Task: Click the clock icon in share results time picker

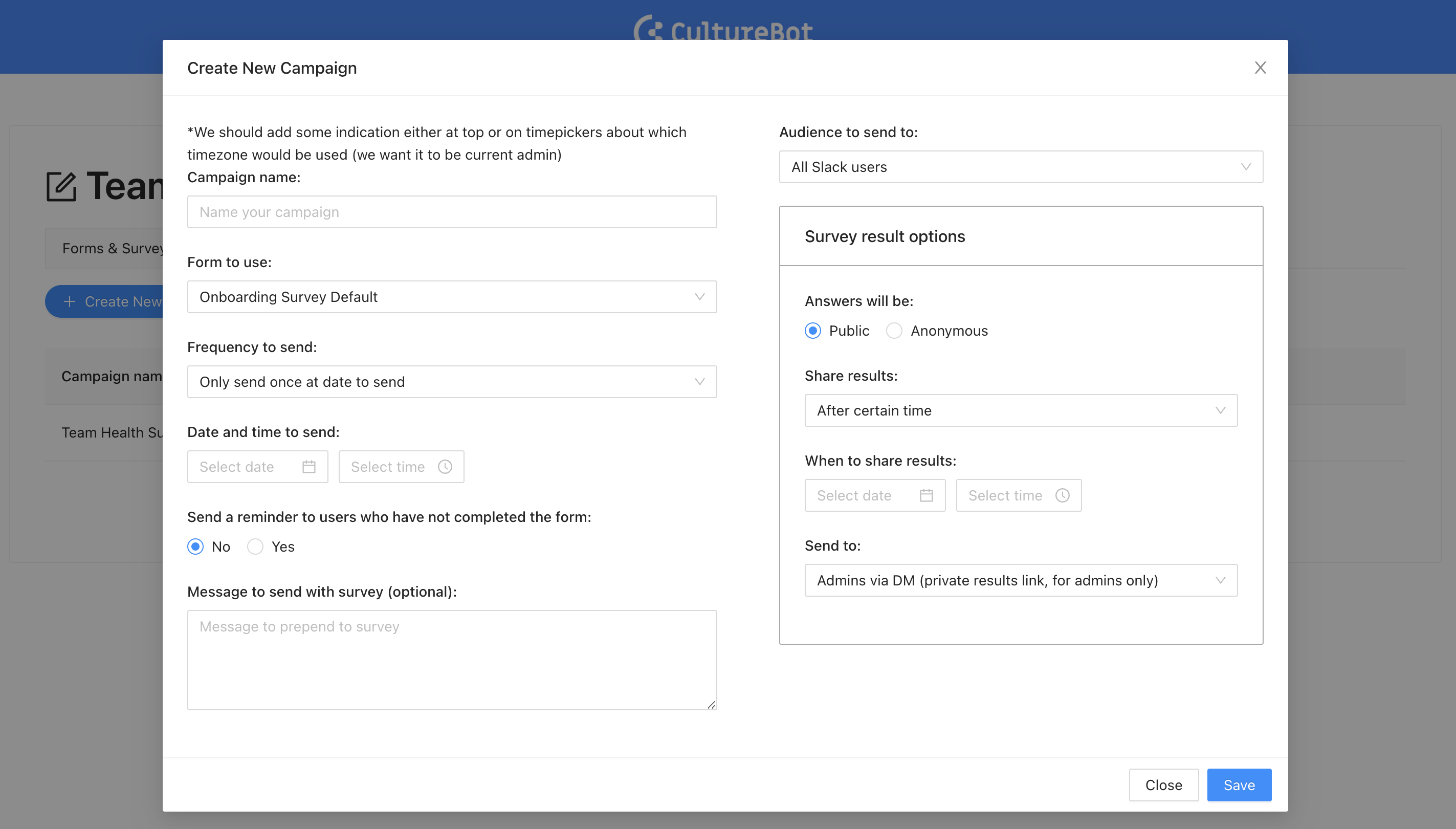Action: click(1063, 495)
